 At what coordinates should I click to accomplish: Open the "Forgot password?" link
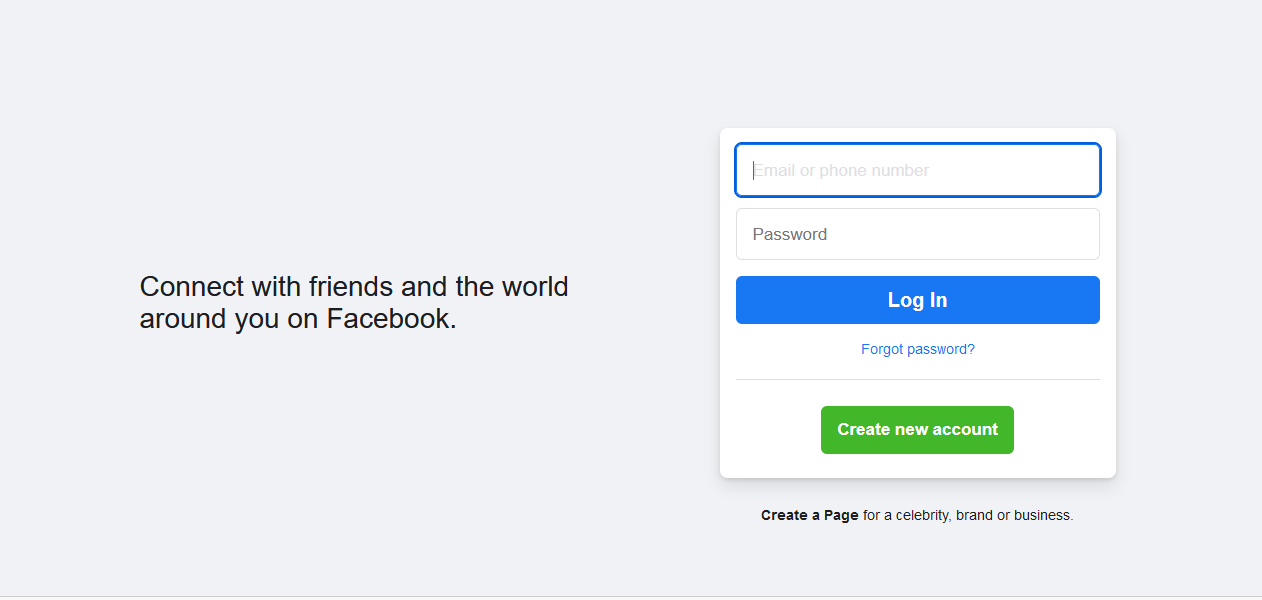click(x=917, y=349)
